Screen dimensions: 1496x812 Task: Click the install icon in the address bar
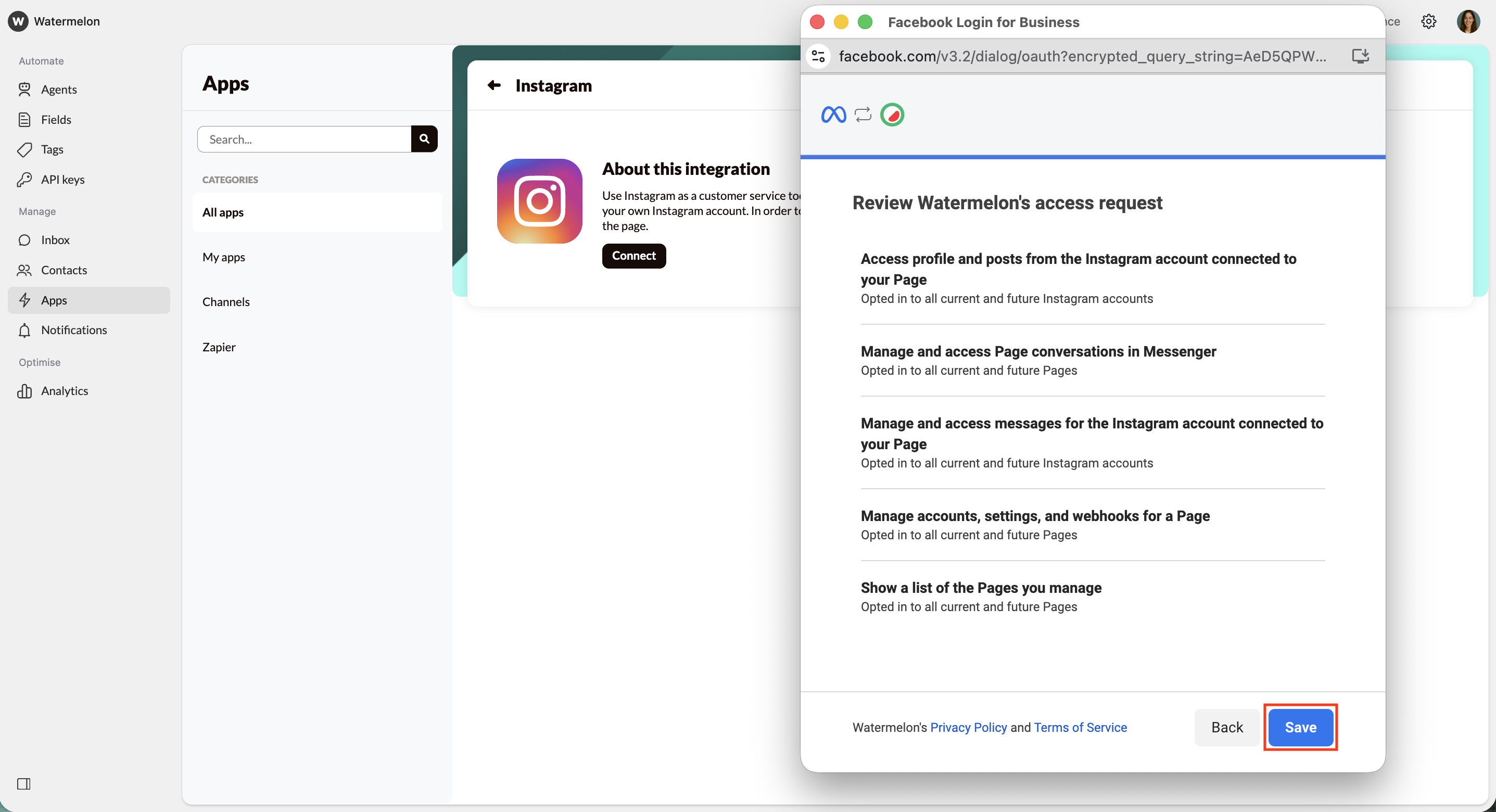point(1361,56)
